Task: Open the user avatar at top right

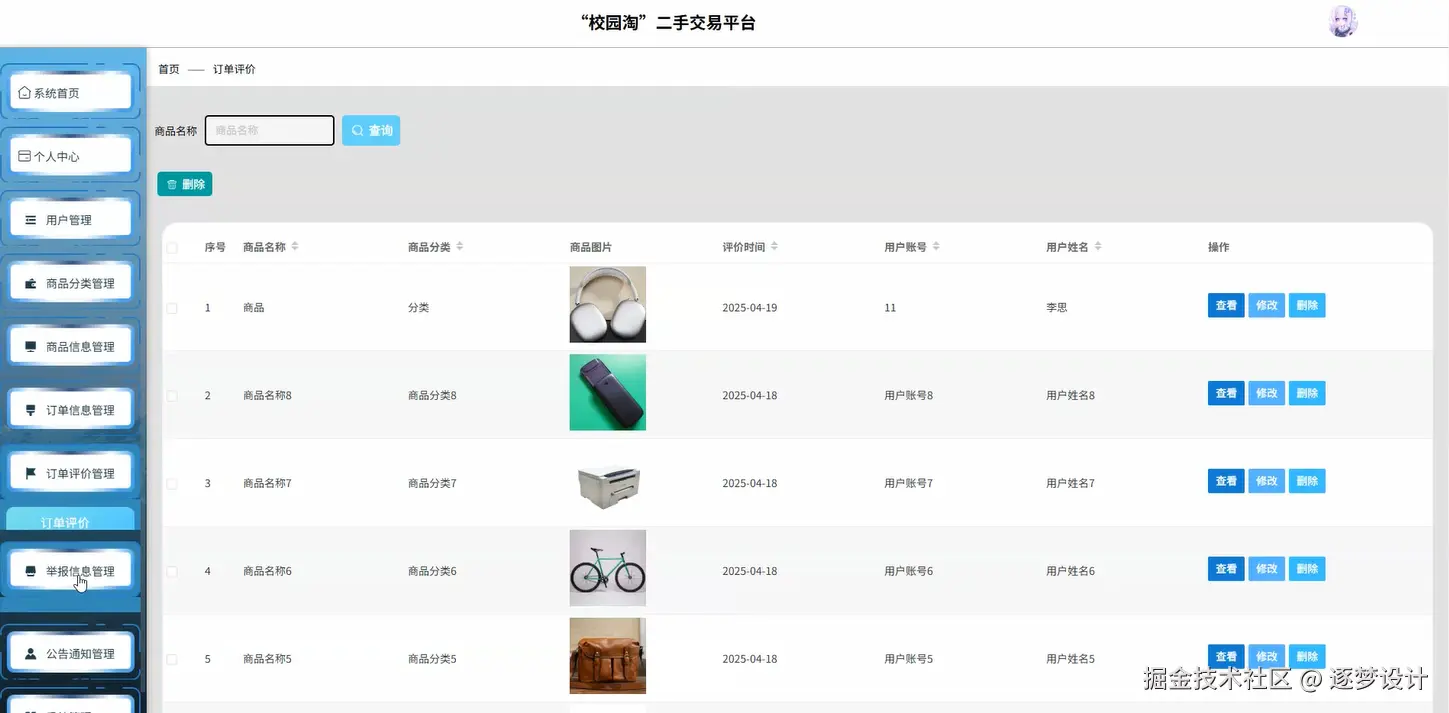Action: 1342,22
